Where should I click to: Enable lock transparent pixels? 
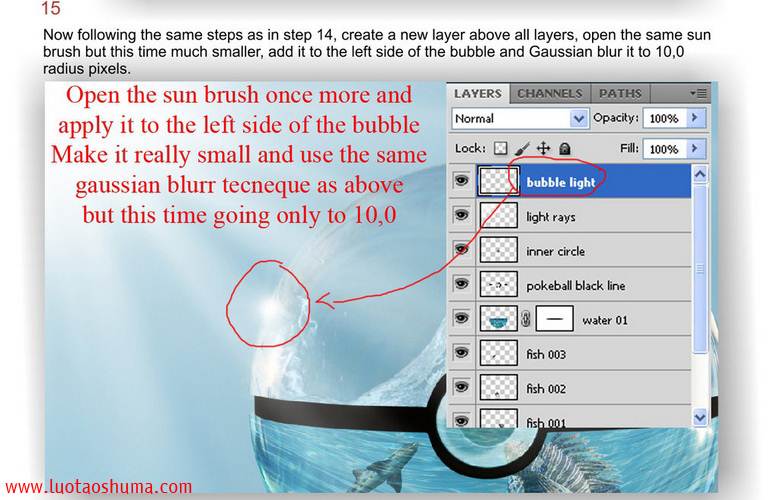500,148
